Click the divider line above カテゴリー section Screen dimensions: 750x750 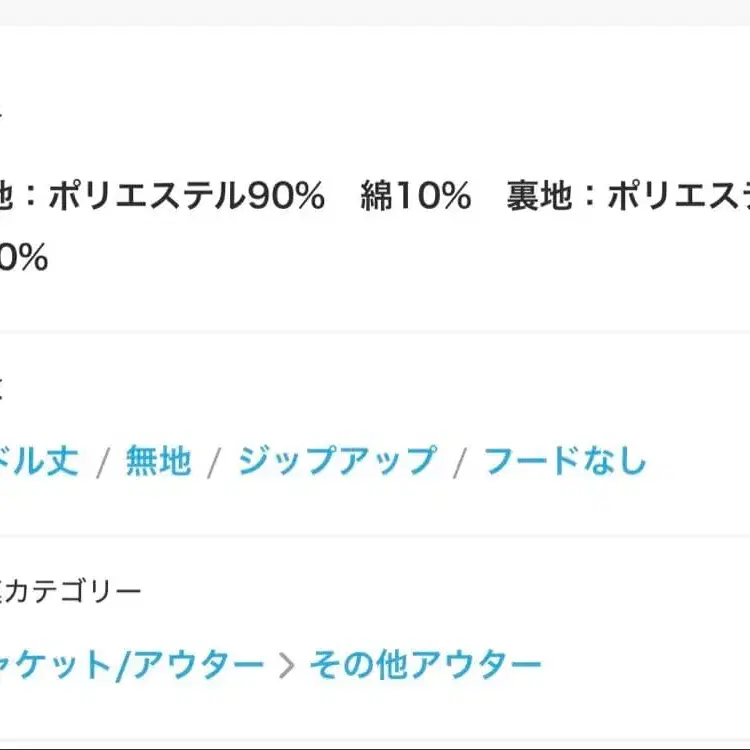375,536
